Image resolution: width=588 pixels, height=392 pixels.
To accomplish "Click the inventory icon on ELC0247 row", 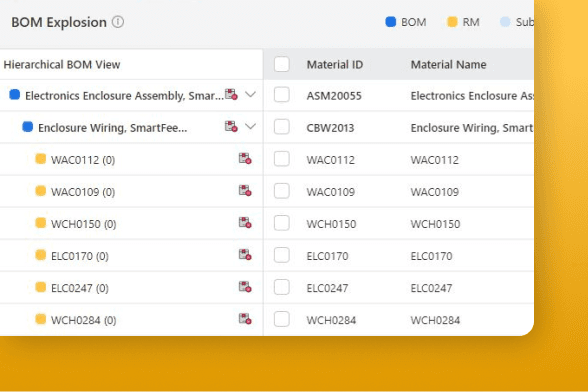I will coord(245,287).
